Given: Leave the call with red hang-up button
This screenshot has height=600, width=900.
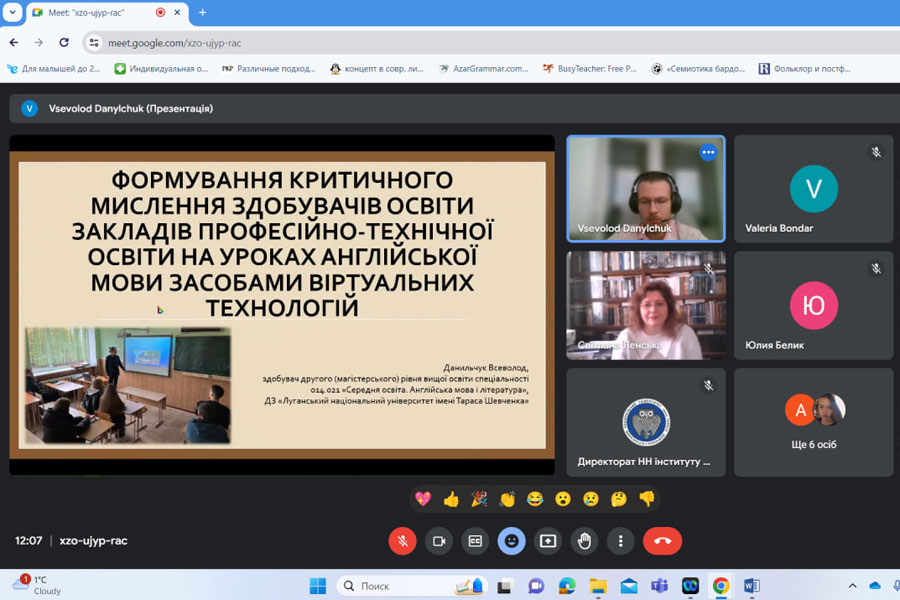Looking at the screenshot, I should click(x=662, y=541).
